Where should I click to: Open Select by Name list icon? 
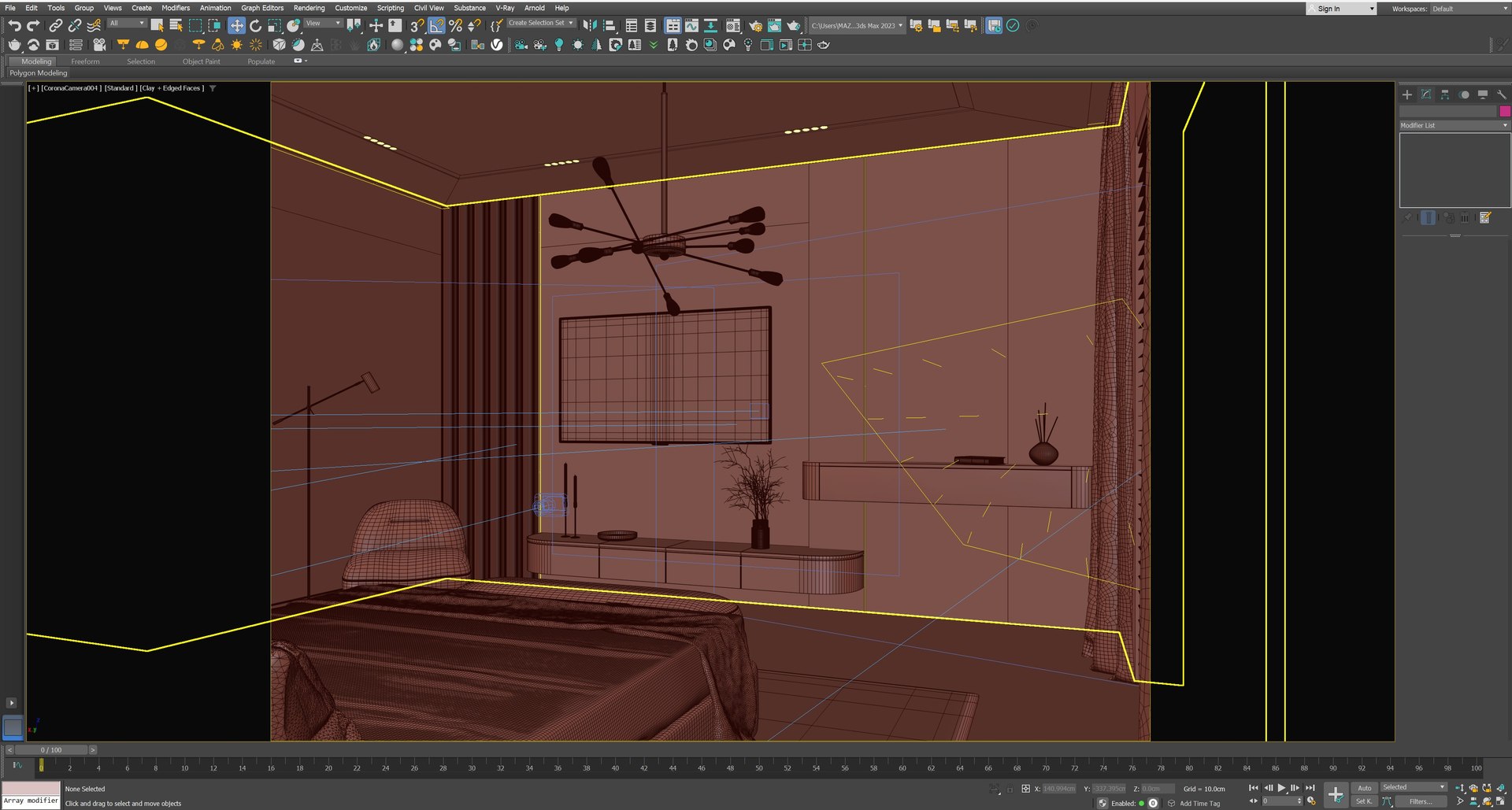coord(176,26)
